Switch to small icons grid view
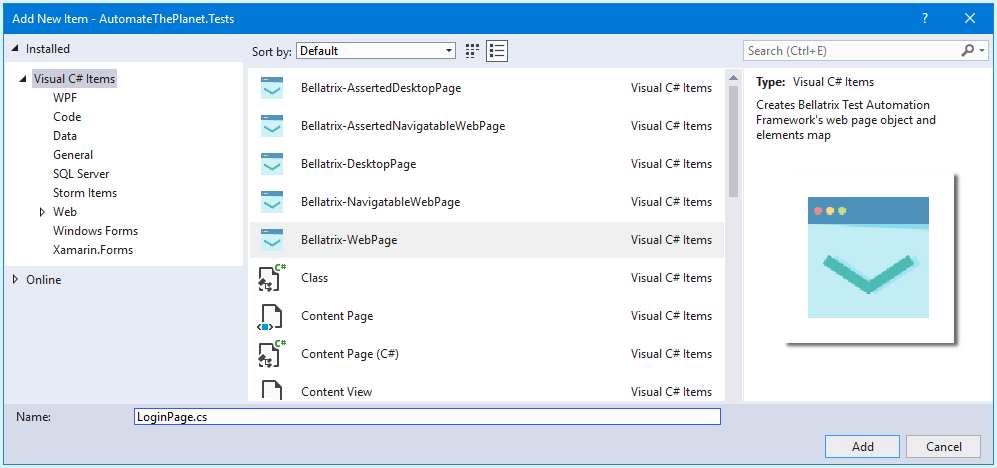The image size is (997, 468). click(x=472, y=51)
